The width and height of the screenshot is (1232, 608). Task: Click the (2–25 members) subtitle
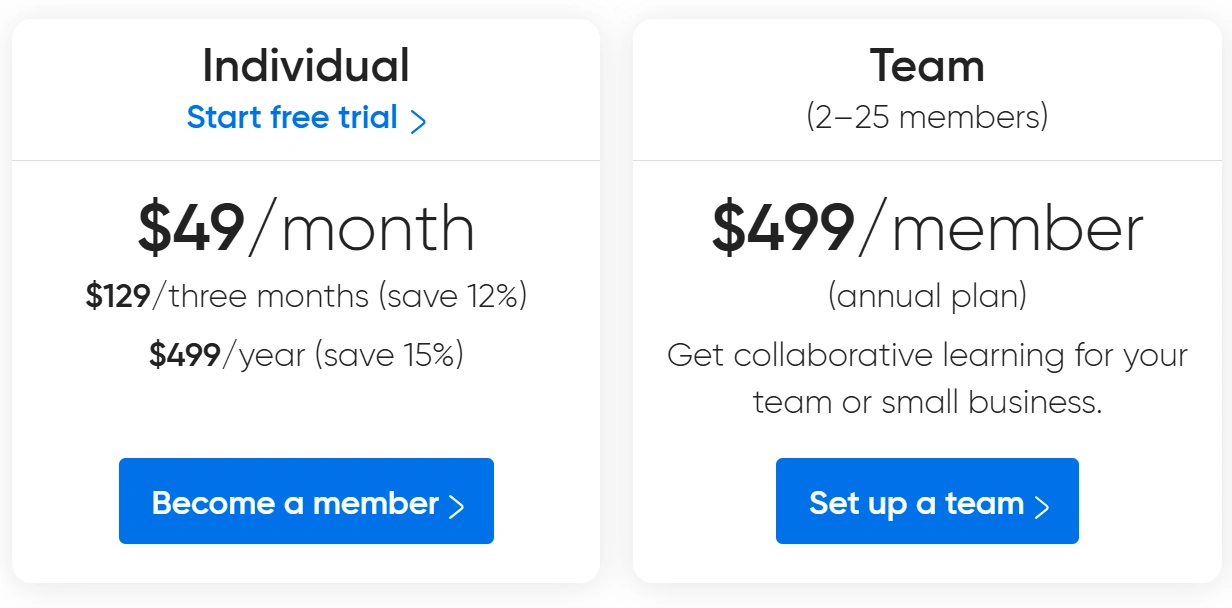(927, 118)
